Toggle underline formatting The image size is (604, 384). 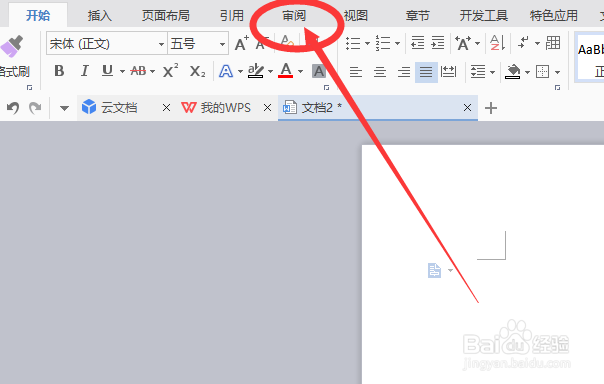click(x=107, y=71)
